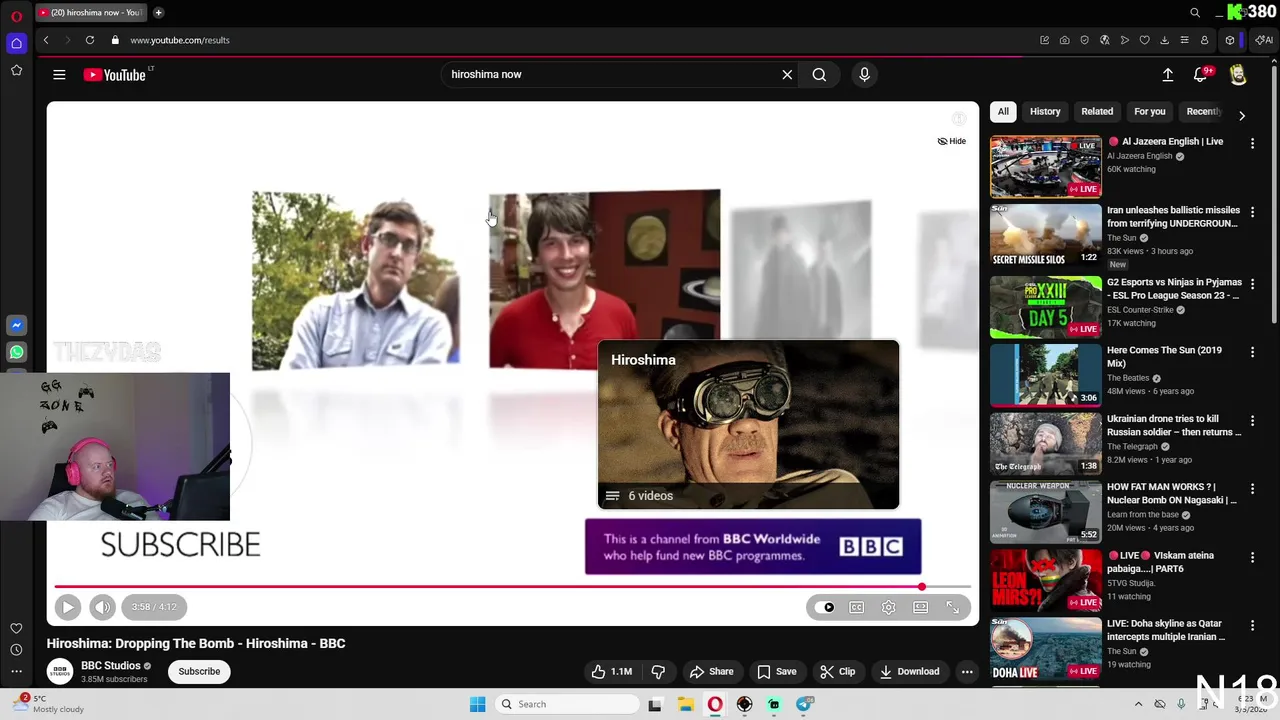Open options for G2 Esports vs Ninjas video

tap(1252, 285)
